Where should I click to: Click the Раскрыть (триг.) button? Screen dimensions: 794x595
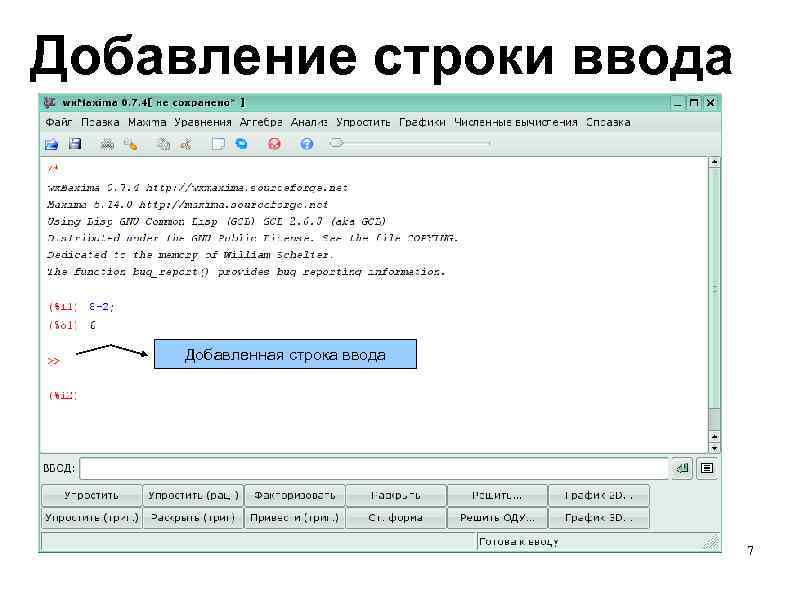pos(193,518)
